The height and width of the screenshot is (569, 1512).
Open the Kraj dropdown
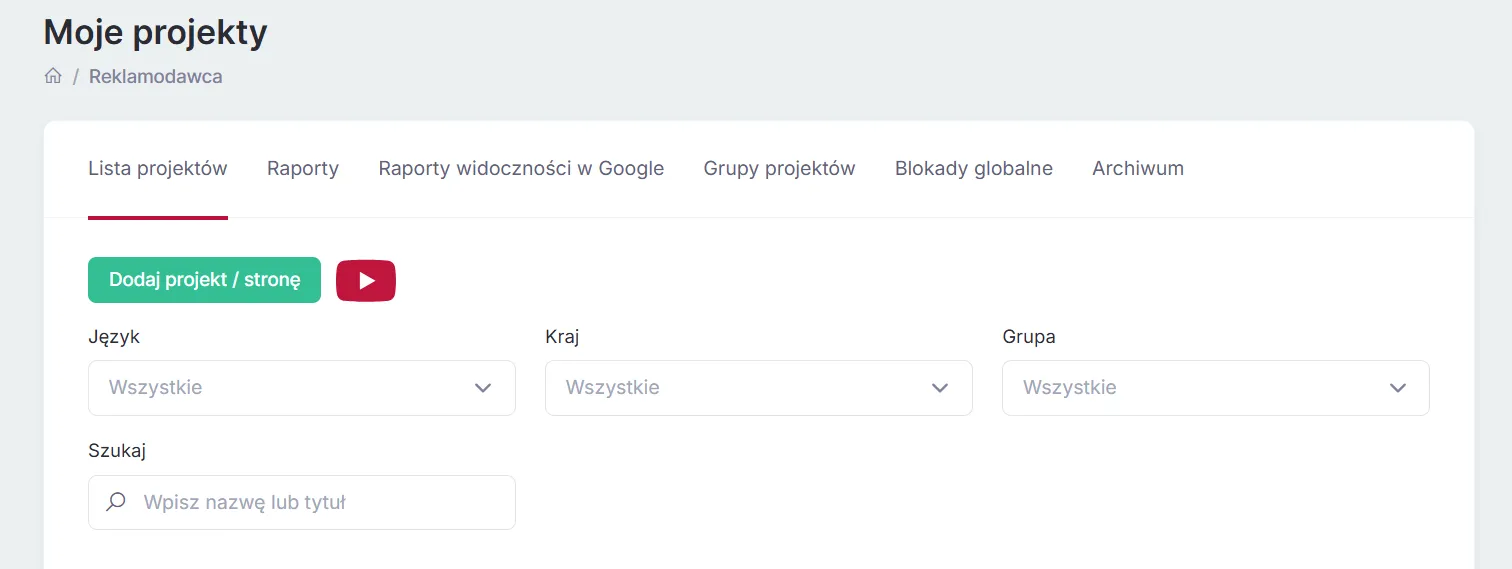click(759, 388)
